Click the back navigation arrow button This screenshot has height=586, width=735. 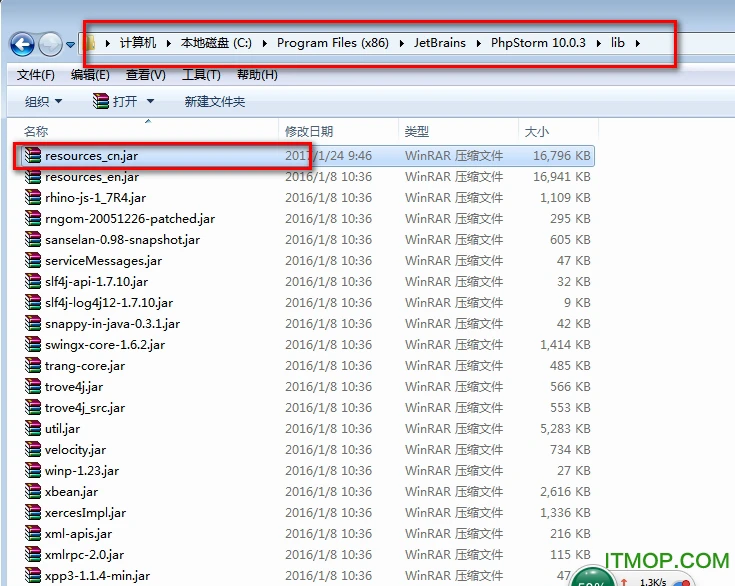click(x=21, y=44)
